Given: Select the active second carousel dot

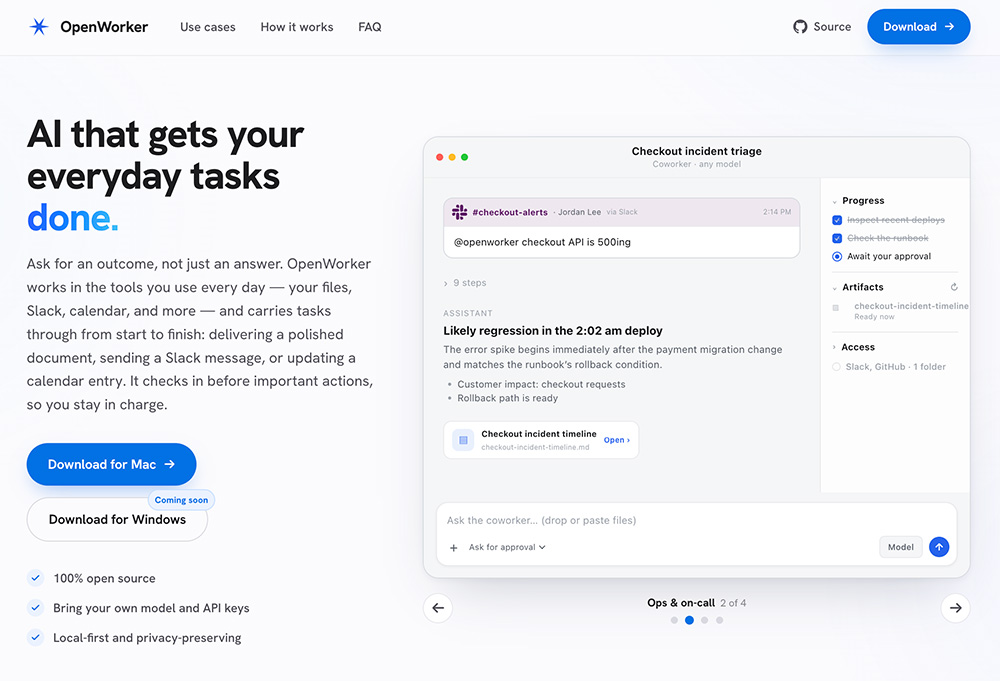Looking at the screenshot, I should tap(689, 620).
